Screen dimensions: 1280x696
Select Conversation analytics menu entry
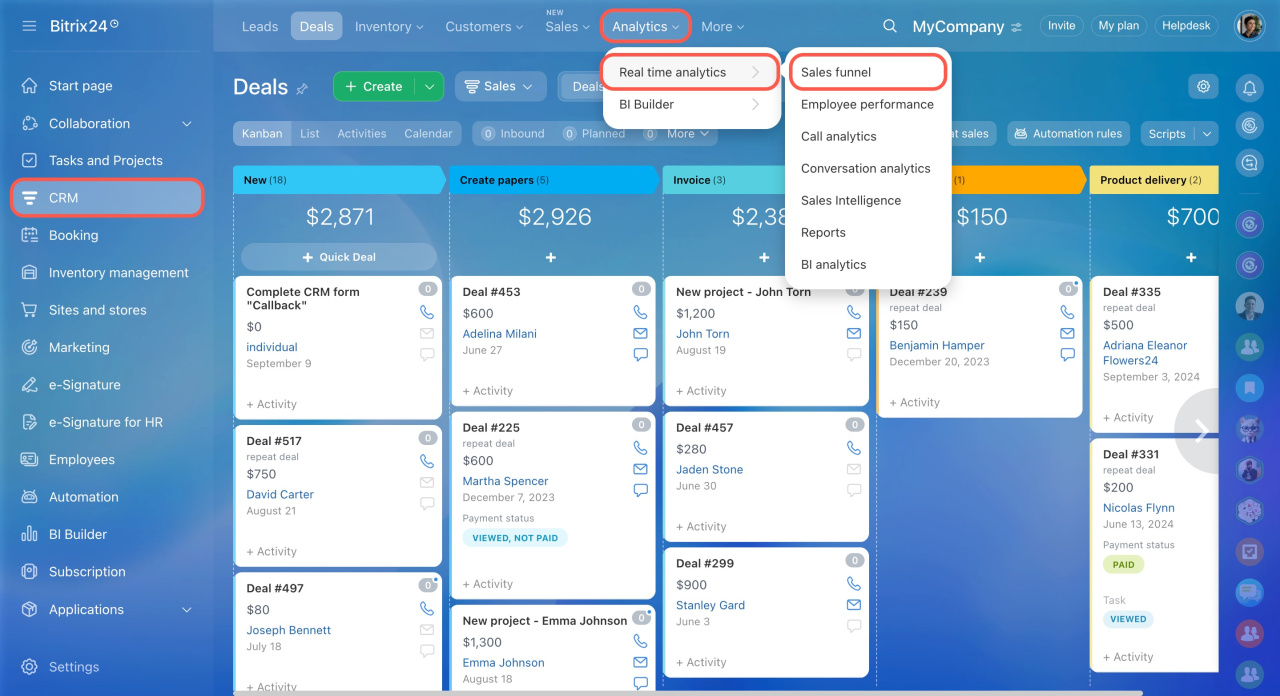pyautogui.click(x=866, y=168)
